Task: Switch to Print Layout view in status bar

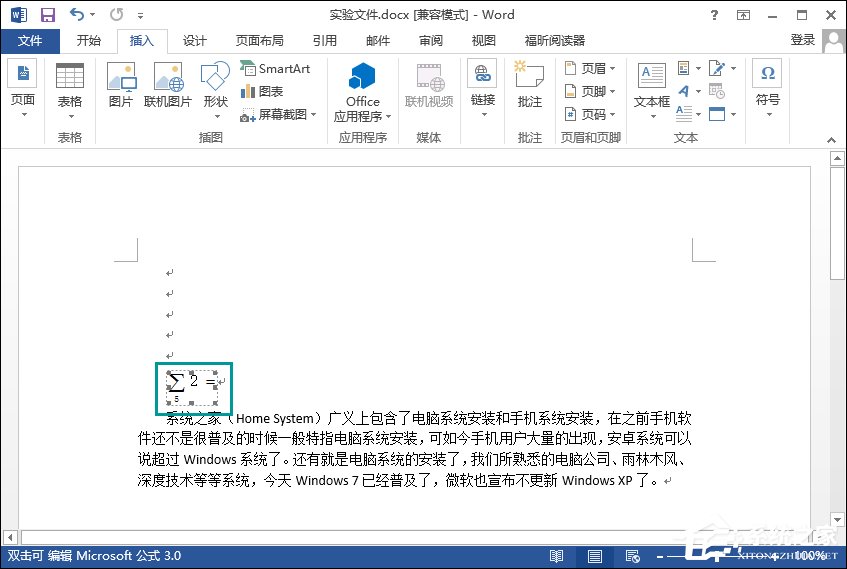Action: coord(594,556)
